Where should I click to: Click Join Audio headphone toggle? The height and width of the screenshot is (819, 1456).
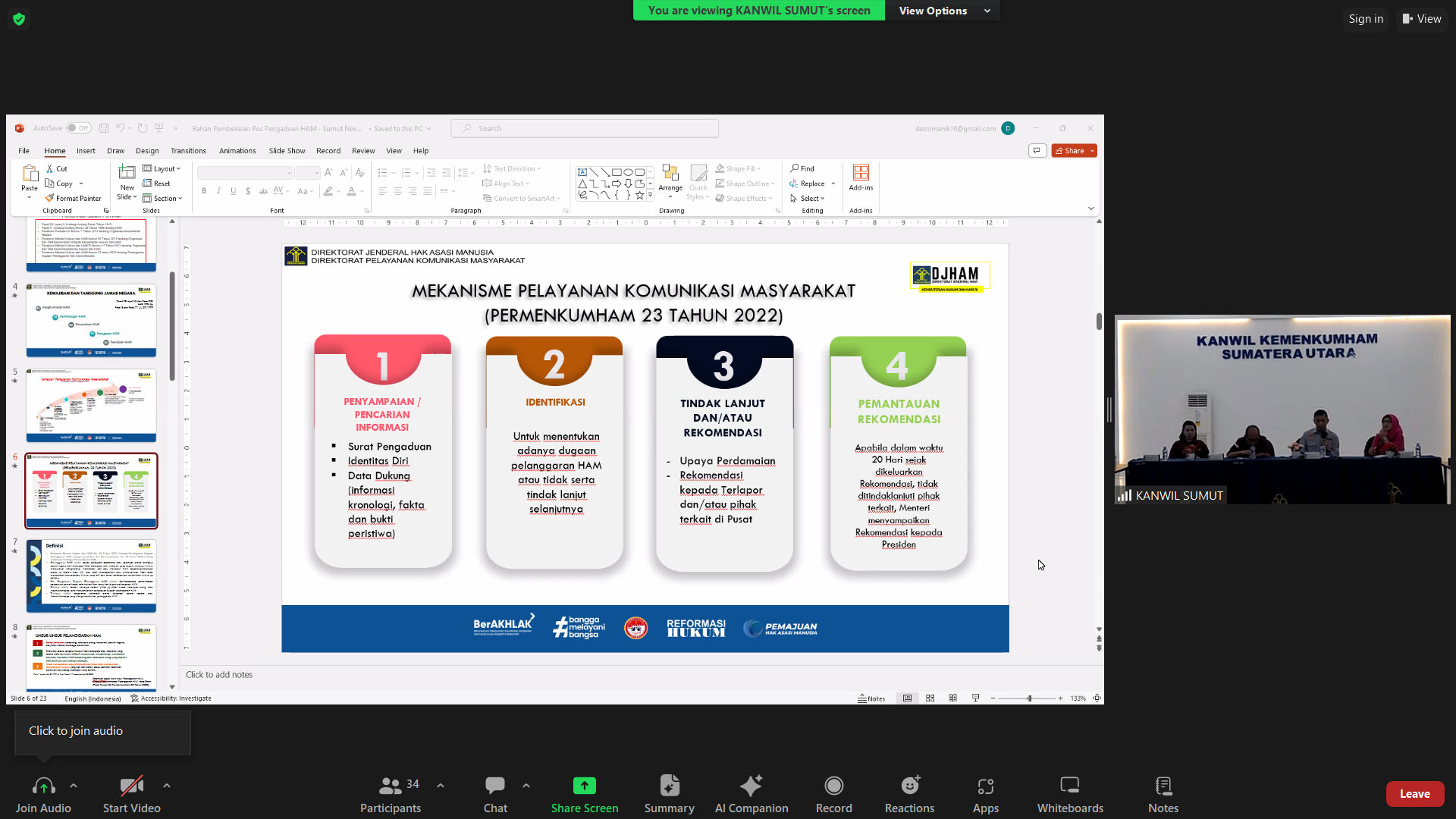pyautogui.click(x=43, y=786)
